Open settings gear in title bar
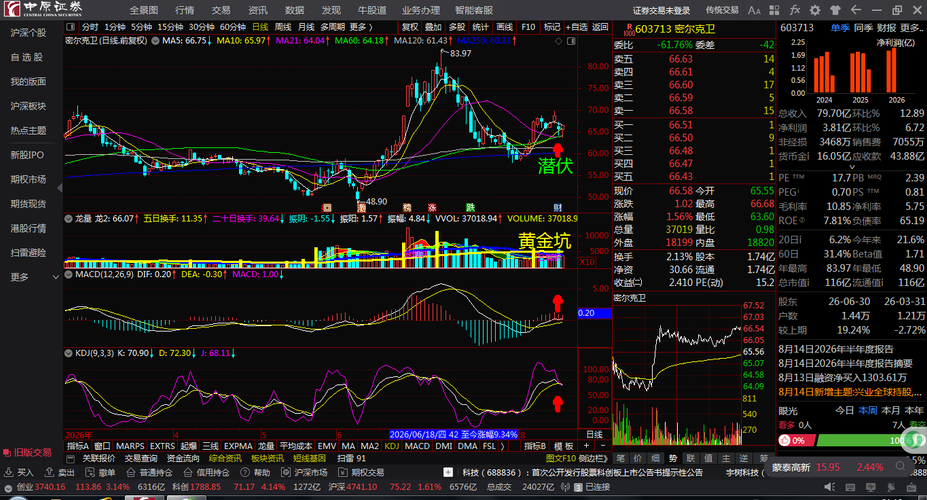The width and height of the screenshot is (927, 500). pyautogui.click(x=815, y=10)
